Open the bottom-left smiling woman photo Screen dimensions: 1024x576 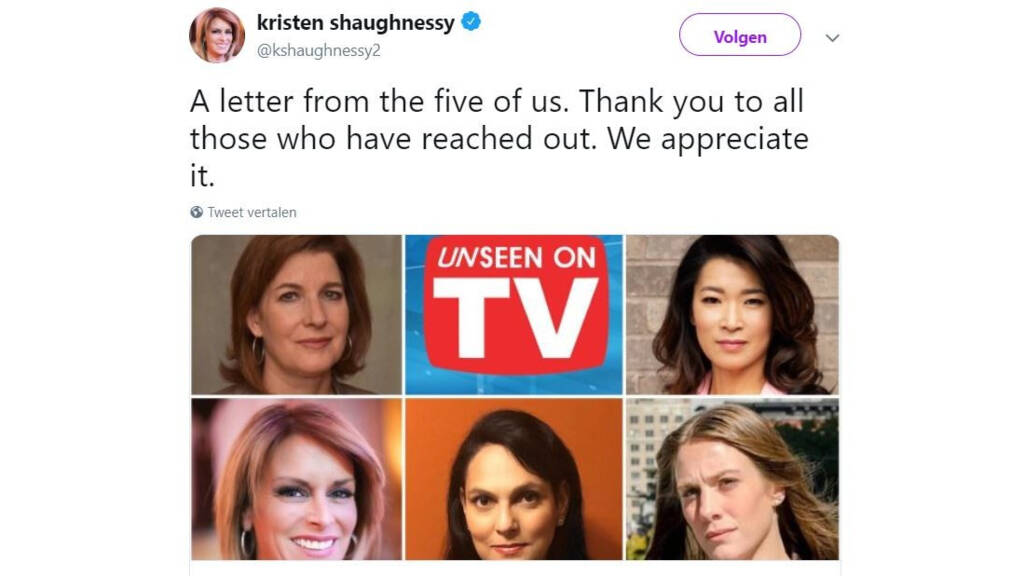pos(296,479)
